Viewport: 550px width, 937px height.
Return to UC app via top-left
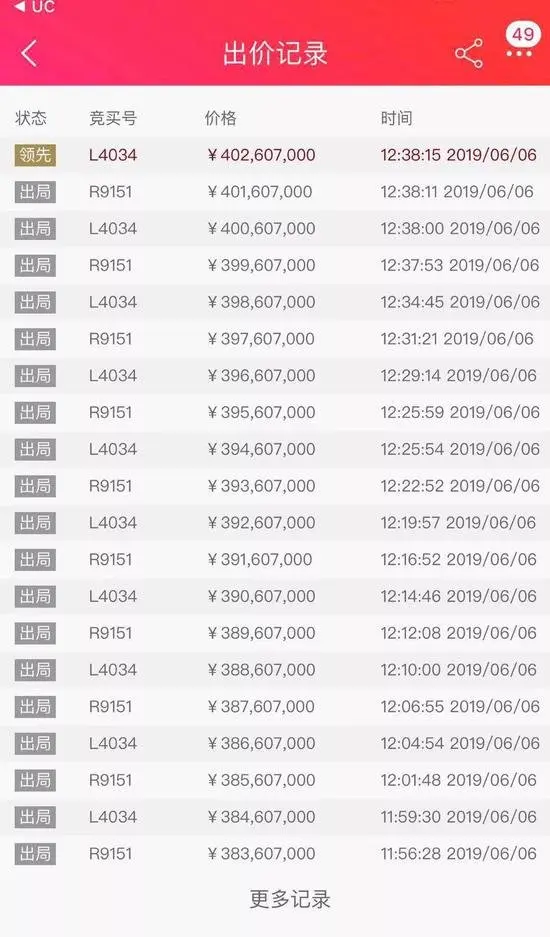tap(35, 7)
